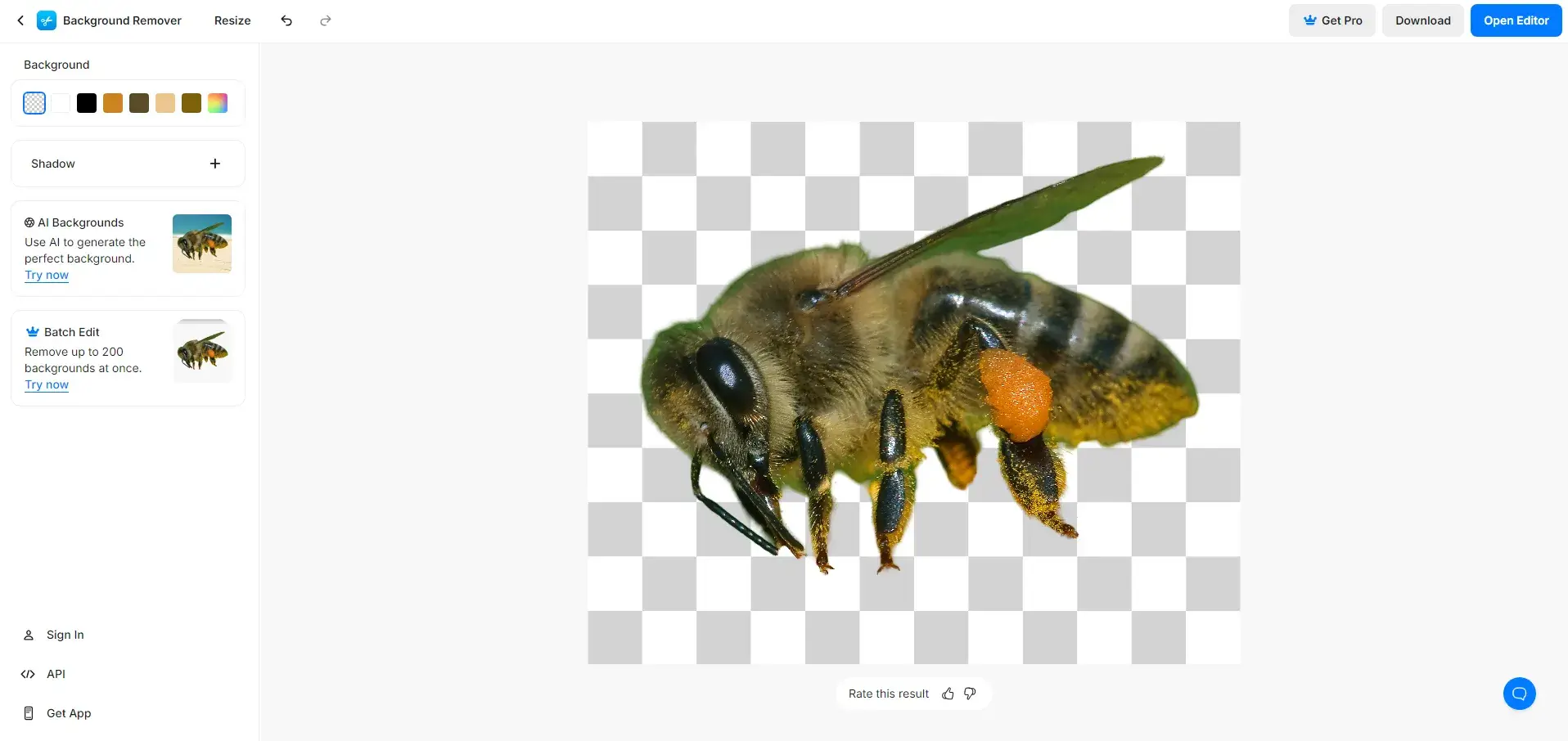Download the processed image

click(1422, 20)
